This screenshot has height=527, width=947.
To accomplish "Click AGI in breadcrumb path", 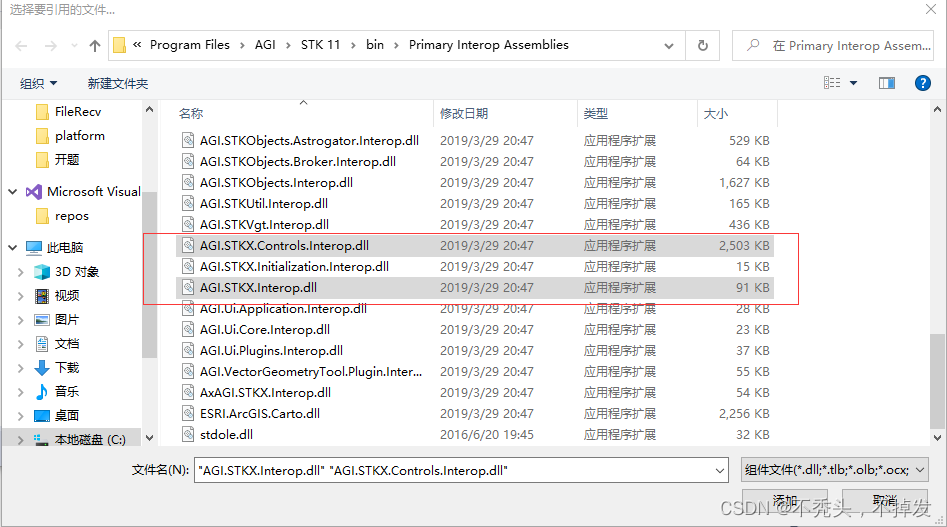I will pos(265,45).
